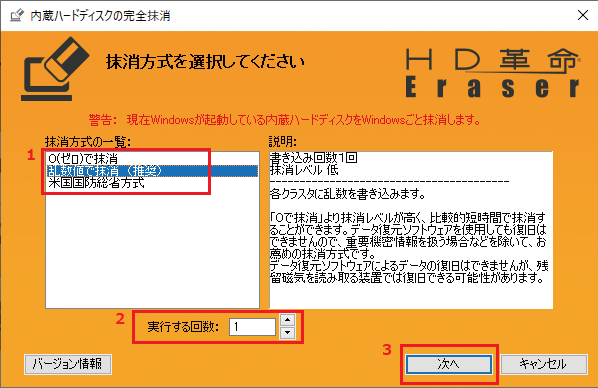Close the 内蔵ハードディスクの完全抹消 window
Image resolution: width=598 pixels, height=388 pixels.
pyautogui.click(x=582, y=15)
